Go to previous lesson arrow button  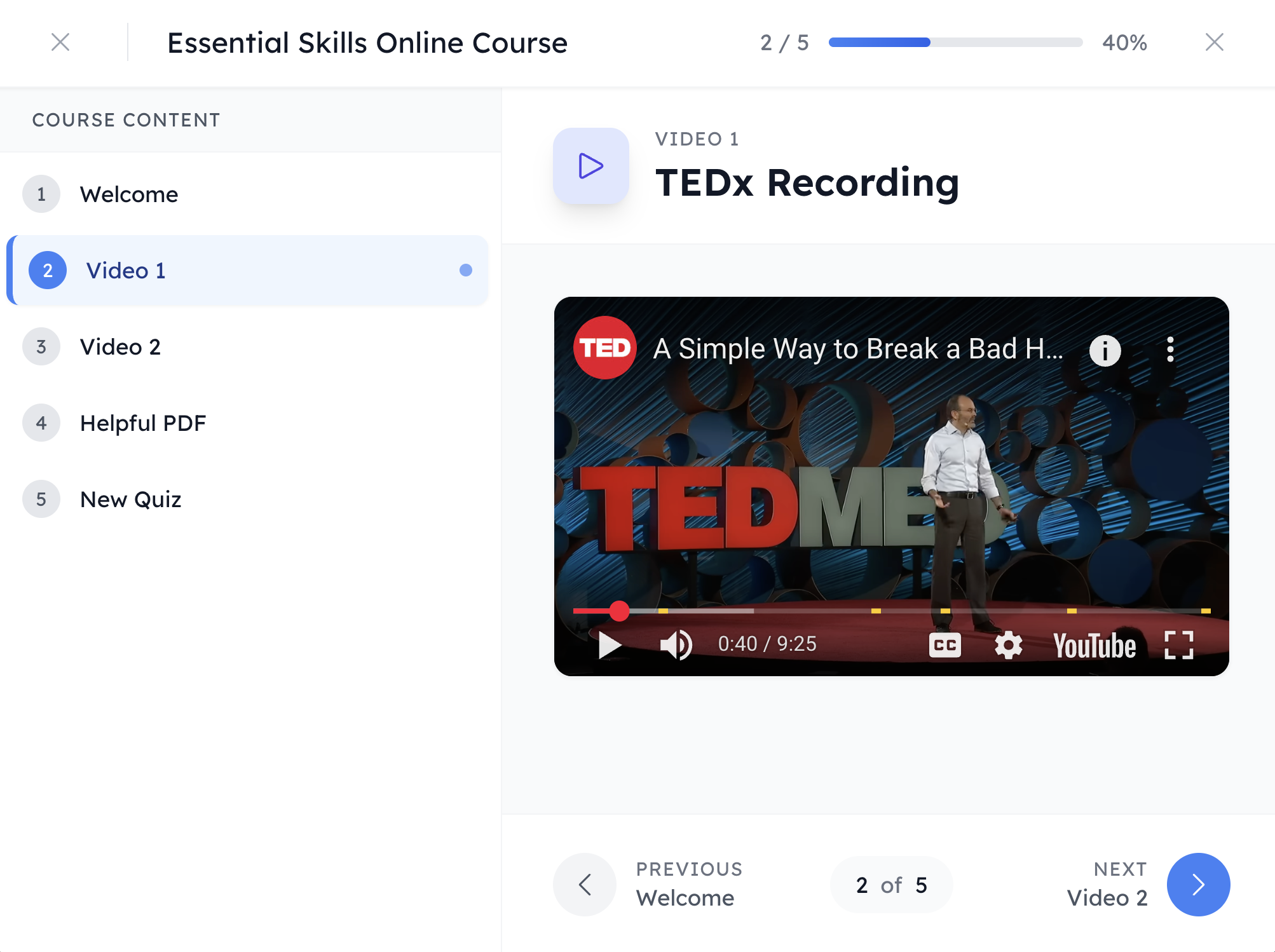click(x=585, y=884)
